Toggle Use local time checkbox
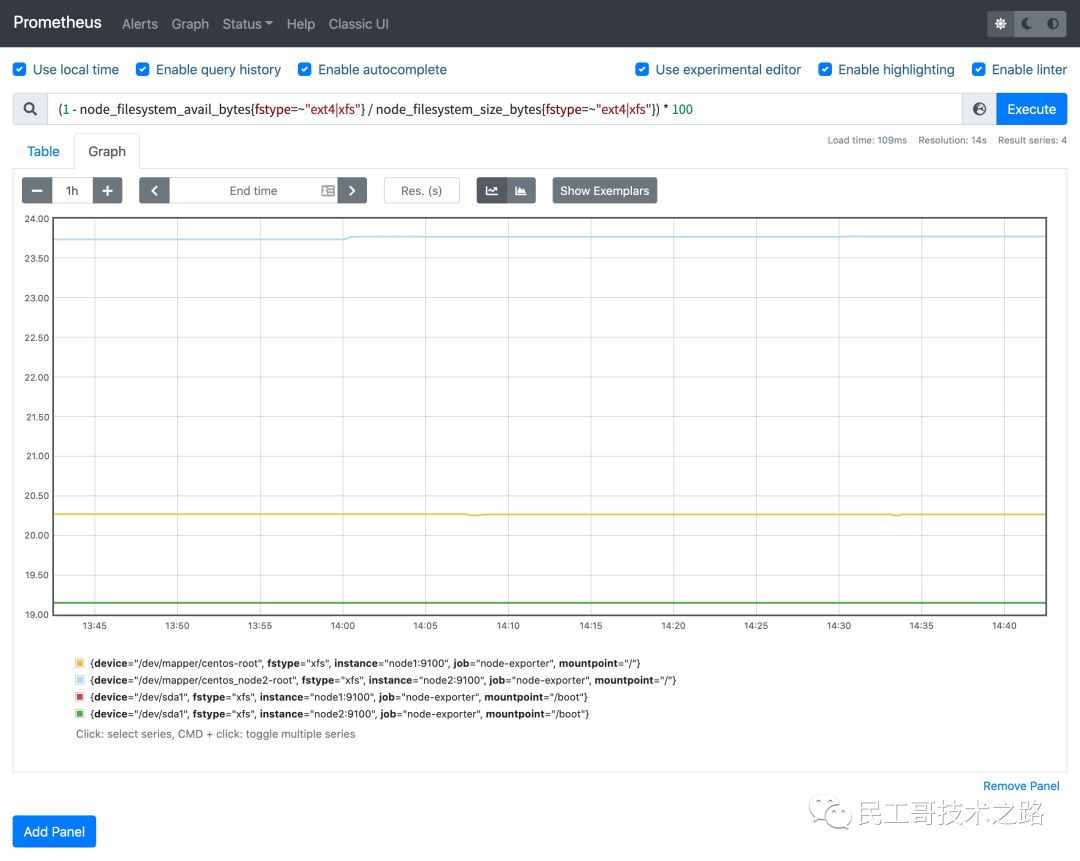 (20, 70)
